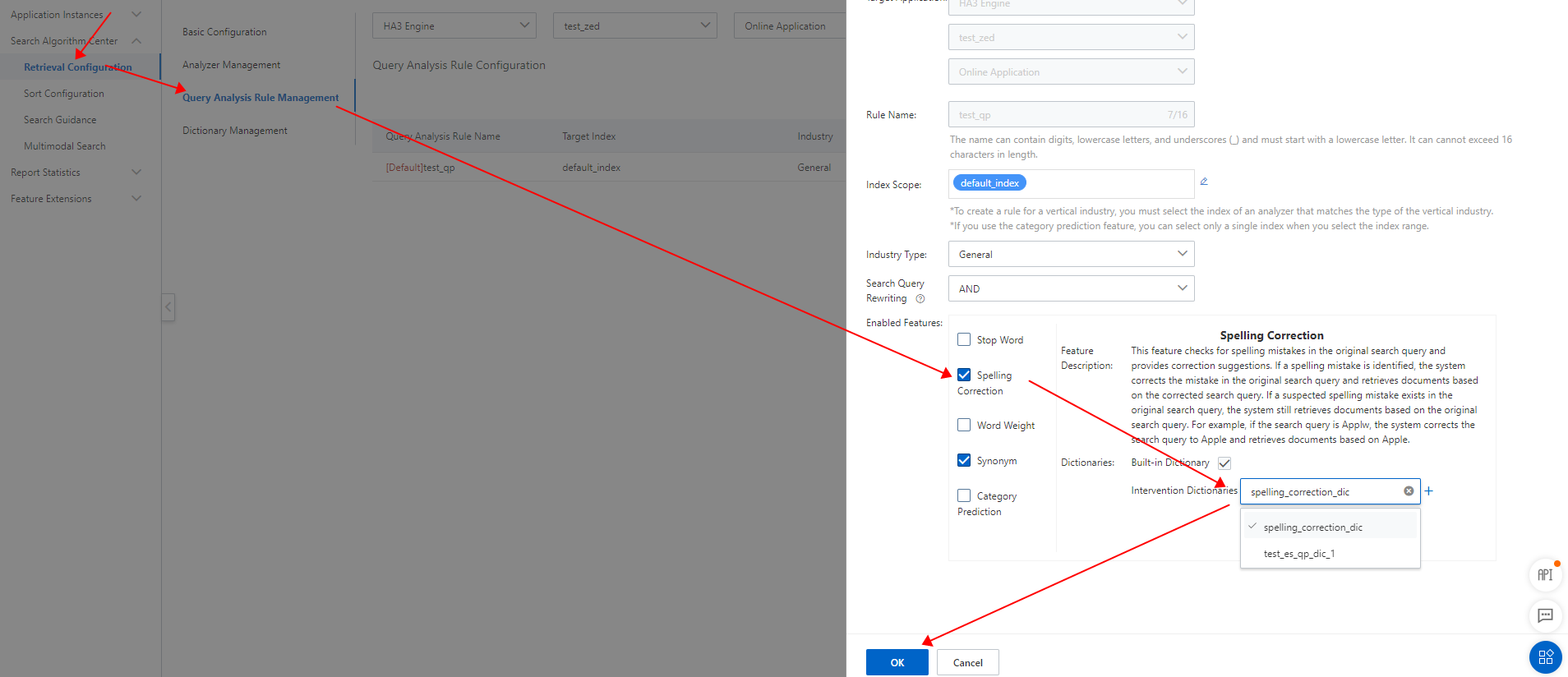The width and height of the screenshot is (1568, 677).
Task: Click the Target Index column header
Action: (x=588, y=136)
